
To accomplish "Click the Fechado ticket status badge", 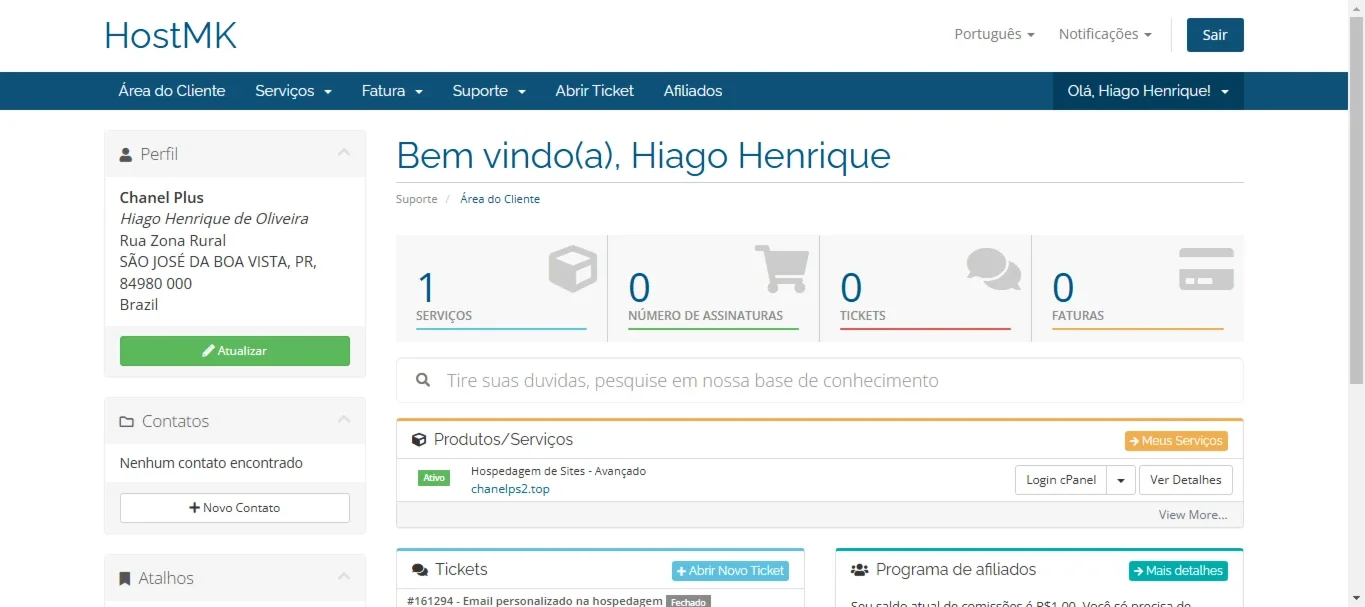I will tap(688, 602).
